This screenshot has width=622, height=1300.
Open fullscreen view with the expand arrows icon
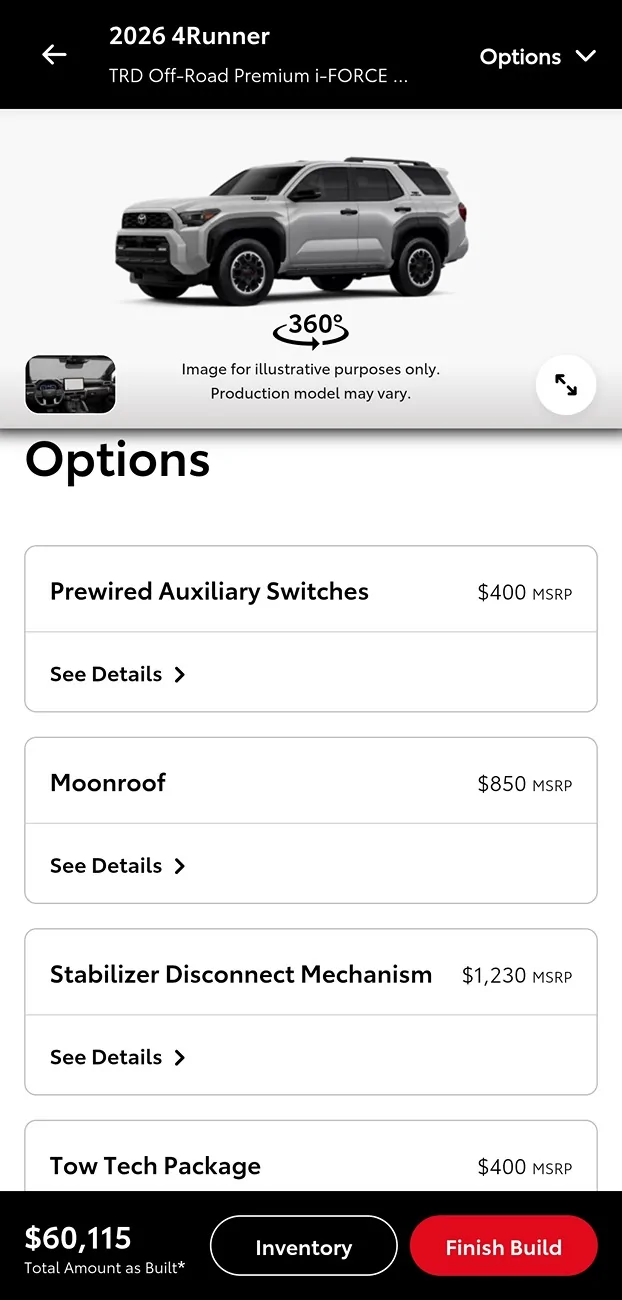566,385
